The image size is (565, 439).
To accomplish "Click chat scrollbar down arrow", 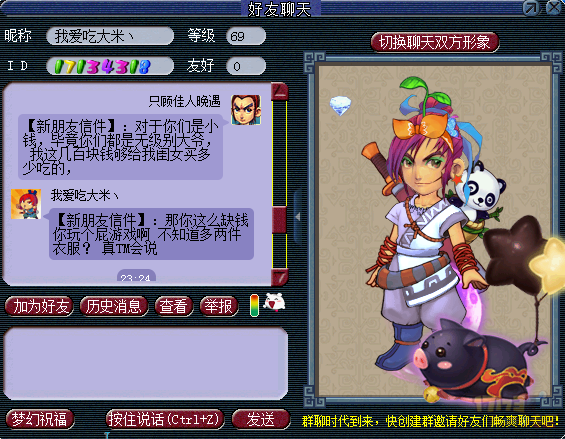I will [280, 277].
